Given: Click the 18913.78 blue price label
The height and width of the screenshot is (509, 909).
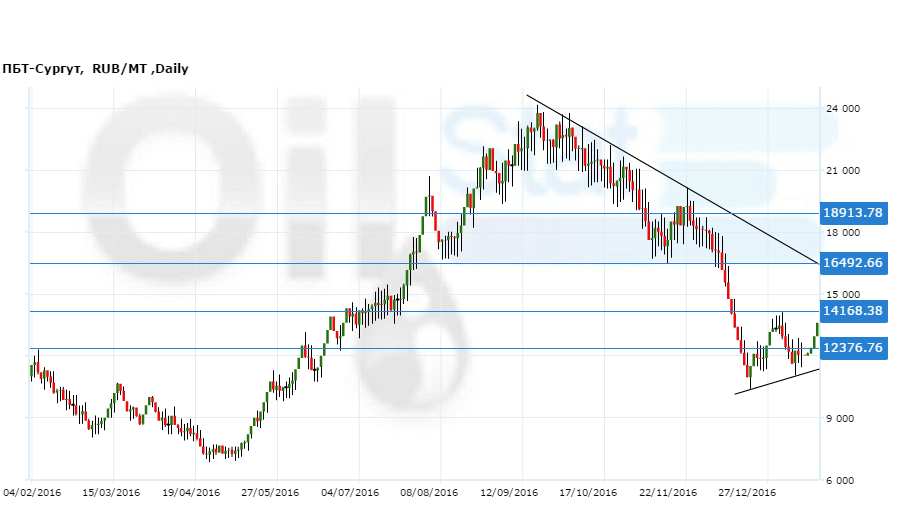Looking at the screenshot, I should click(x=852, y=213).
